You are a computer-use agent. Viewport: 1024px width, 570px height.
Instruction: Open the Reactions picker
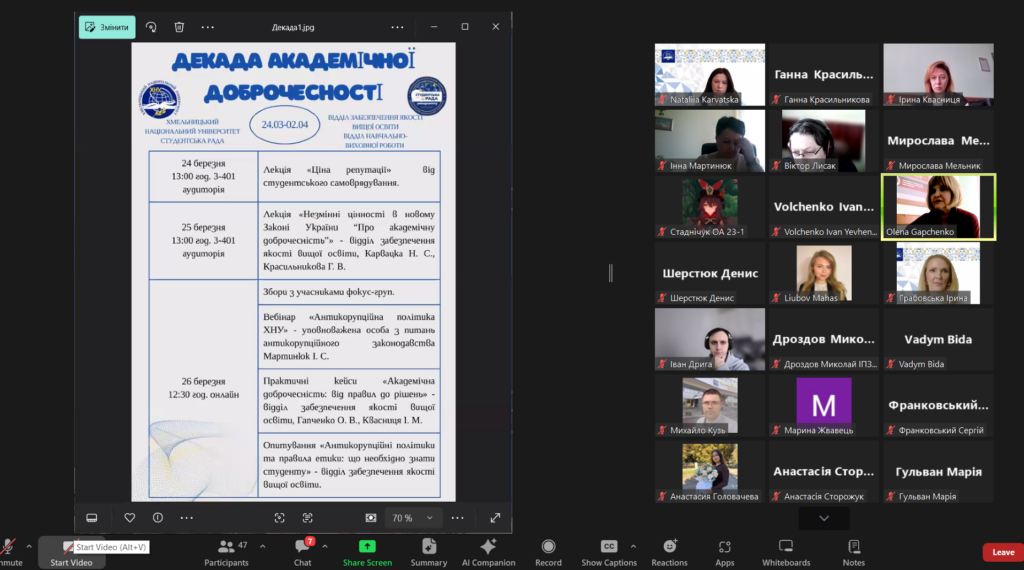pyautogui.click(x=669, y=551)
